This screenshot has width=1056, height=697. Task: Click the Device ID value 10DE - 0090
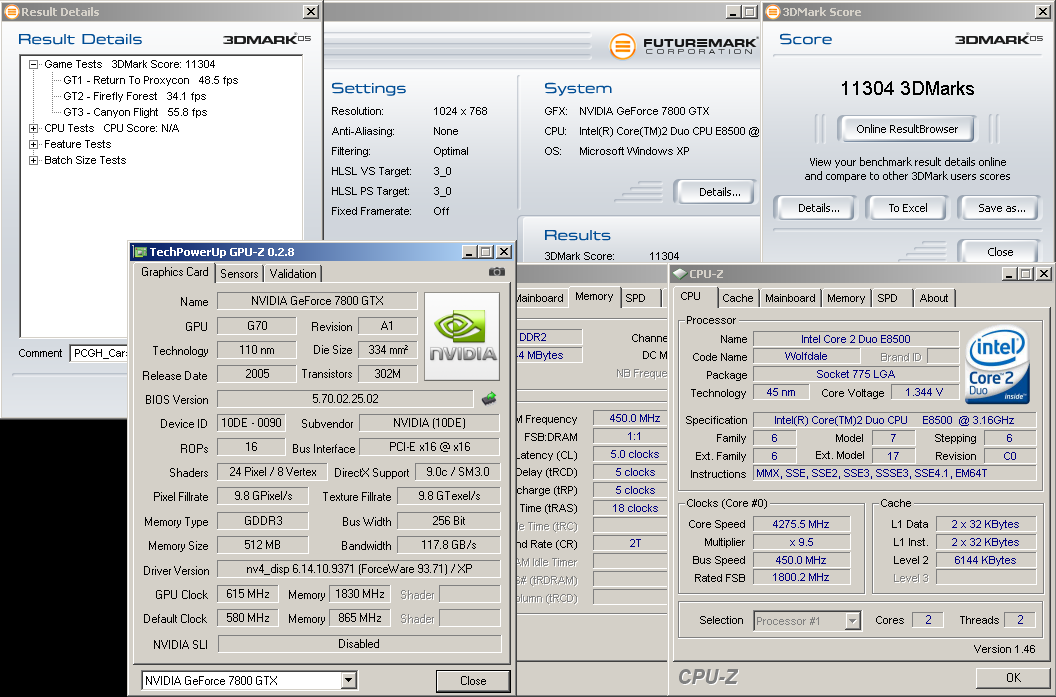(x=251, y=423)
